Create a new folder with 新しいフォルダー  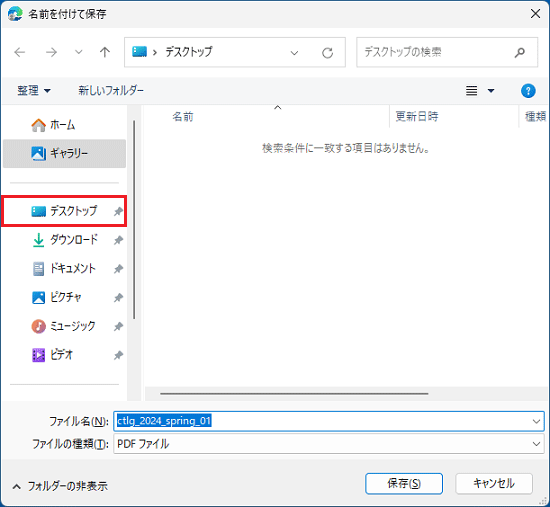111,91
